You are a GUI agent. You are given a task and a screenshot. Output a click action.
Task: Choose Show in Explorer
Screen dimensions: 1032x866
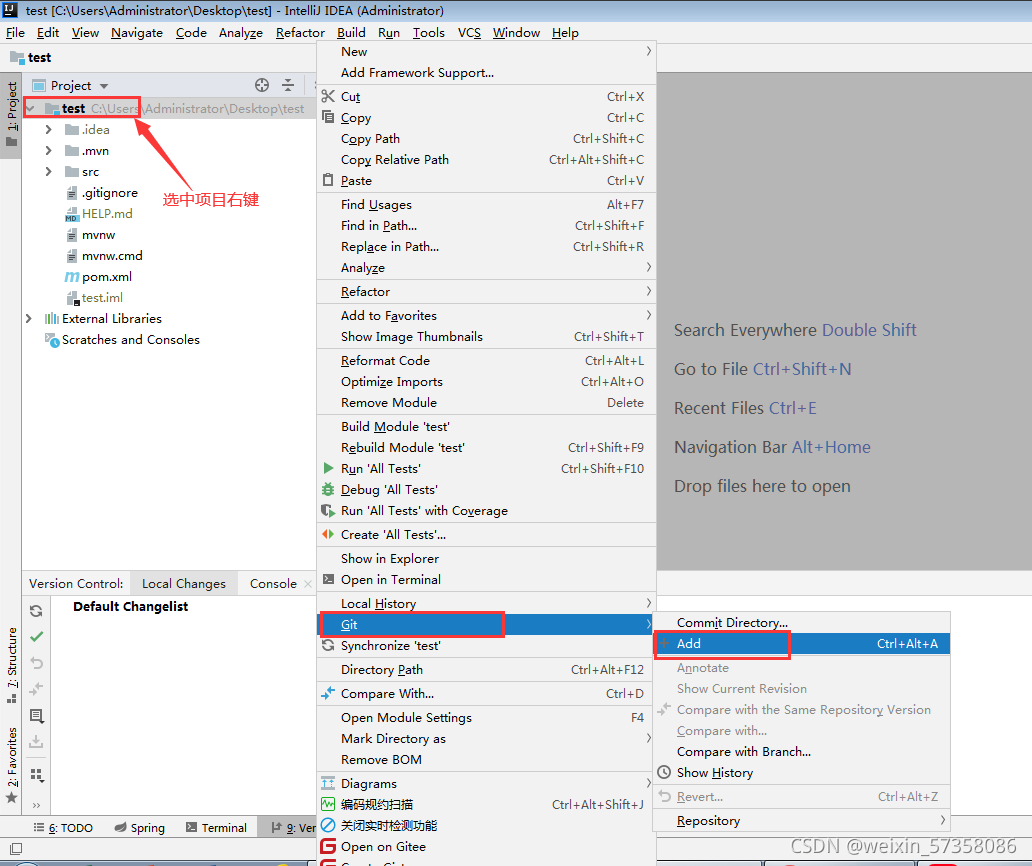coord(486,558)
